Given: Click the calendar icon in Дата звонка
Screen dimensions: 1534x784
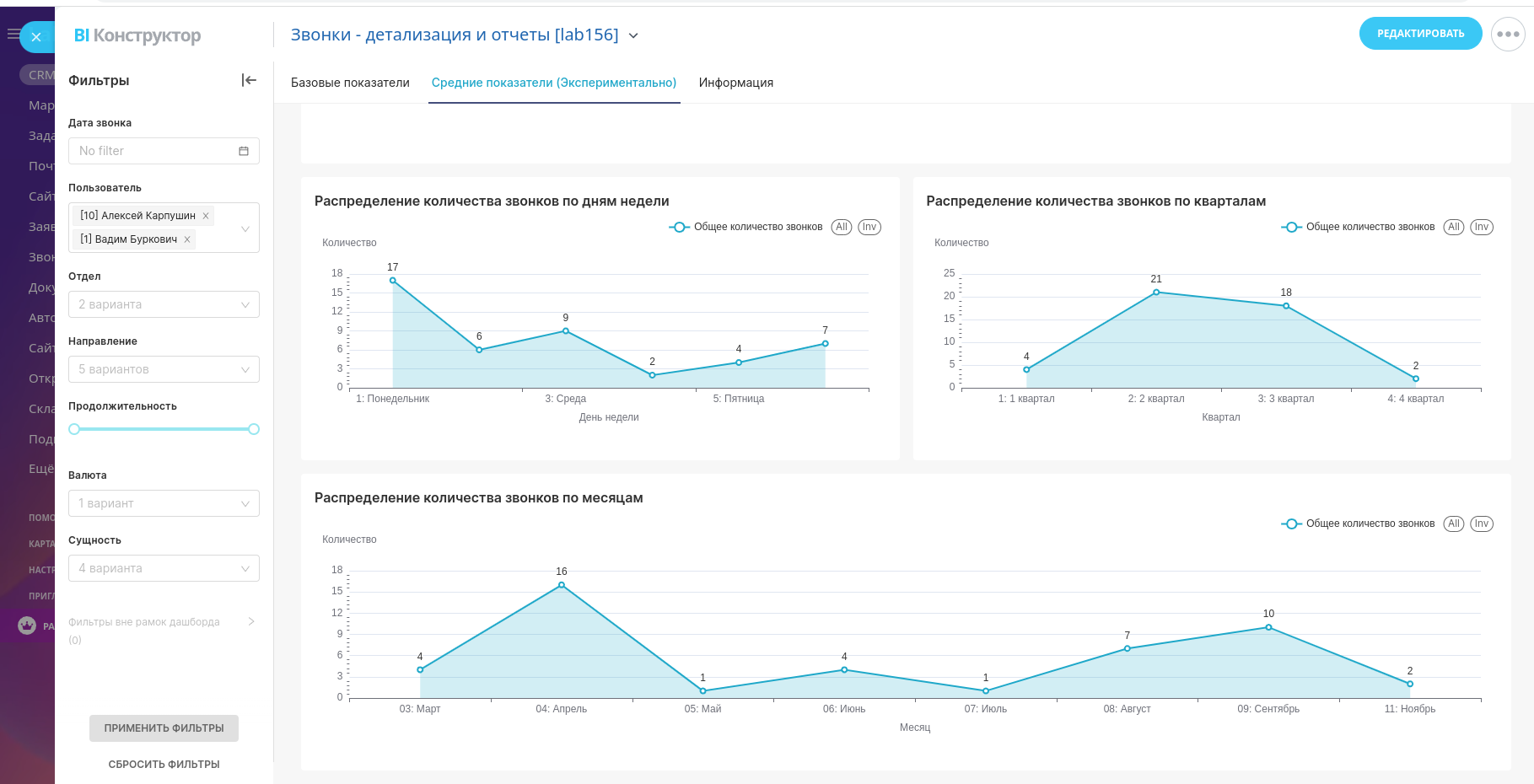Looking at the screenshot, I should pyautogui.click(x=244, y=151).
